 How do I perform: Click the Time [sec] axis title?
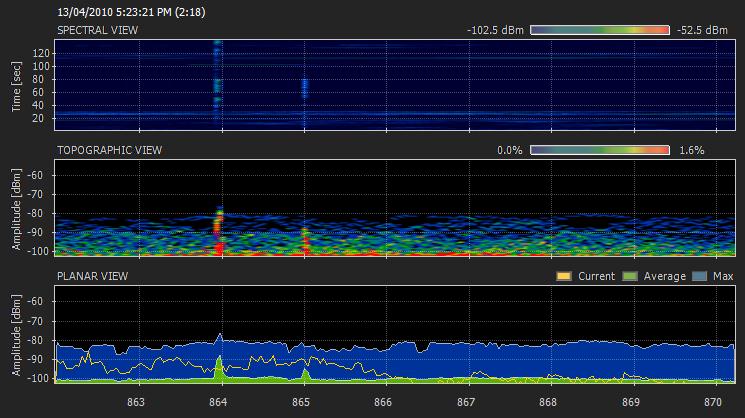point(17,86)
